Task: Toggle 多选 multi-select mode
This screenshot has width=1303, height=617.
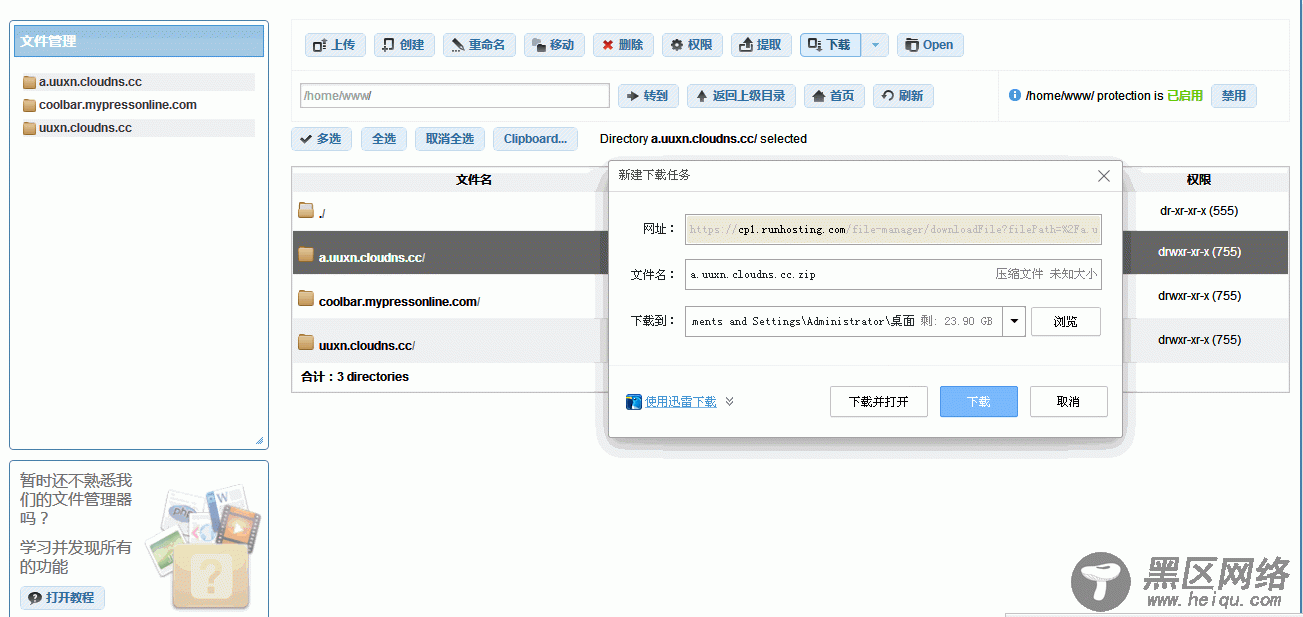Action: point(321,139)
